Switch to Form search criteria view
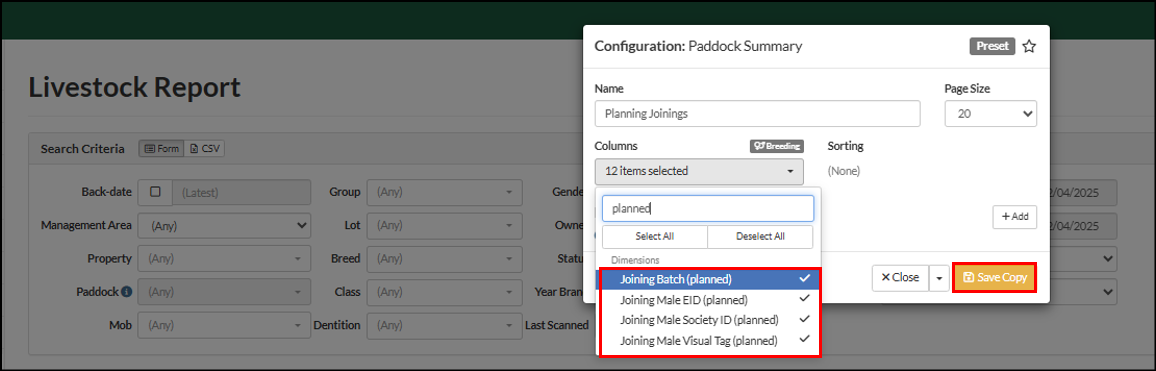 point(161,148)
